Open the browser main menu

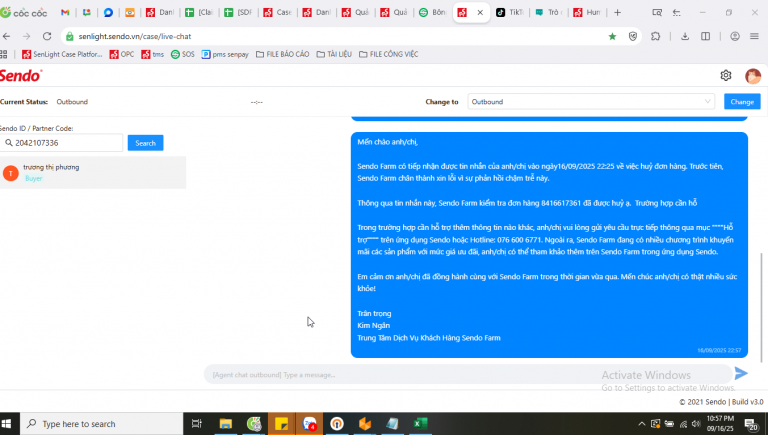tap(754, 36)
